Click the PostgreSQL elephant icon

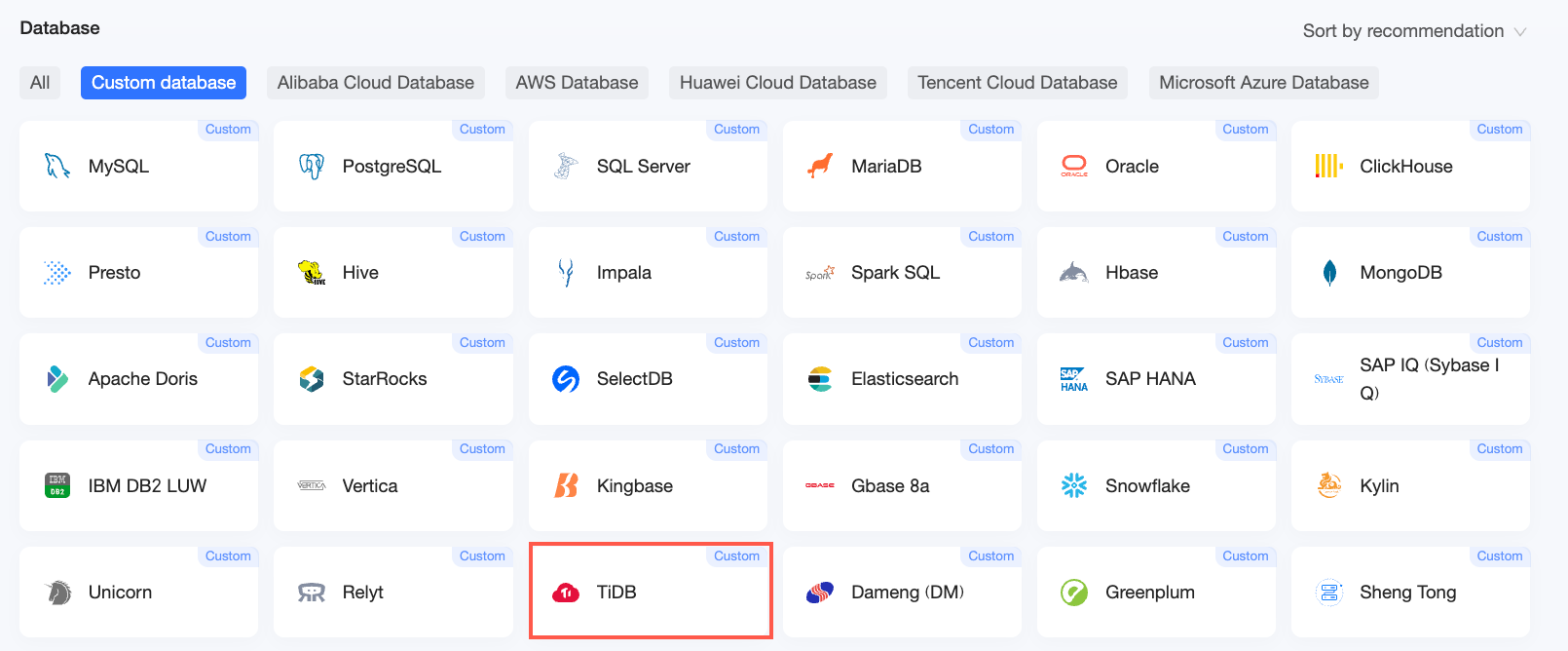tap(312, 167)
